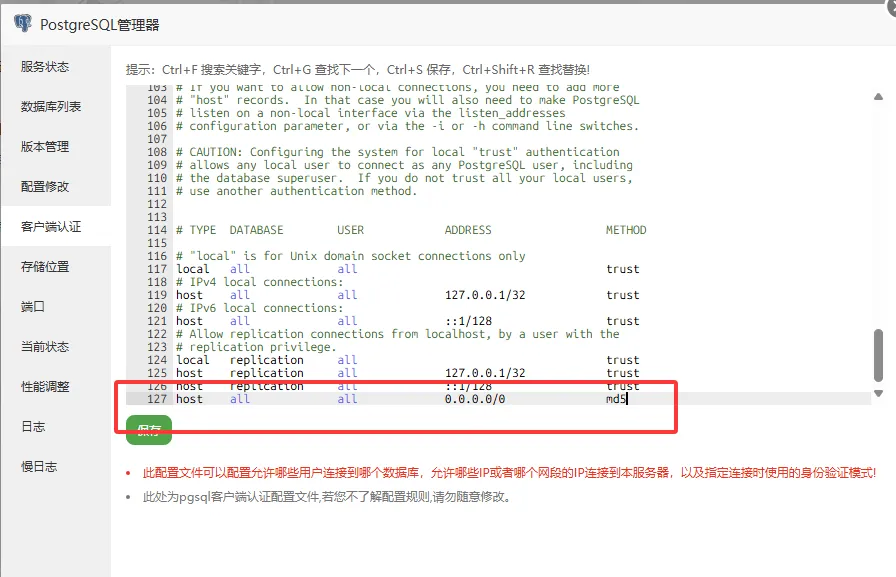The image size is (896, 577).
Task: Click 127.0.0.1/32 on line 119
Action: (x=485, y=295)
